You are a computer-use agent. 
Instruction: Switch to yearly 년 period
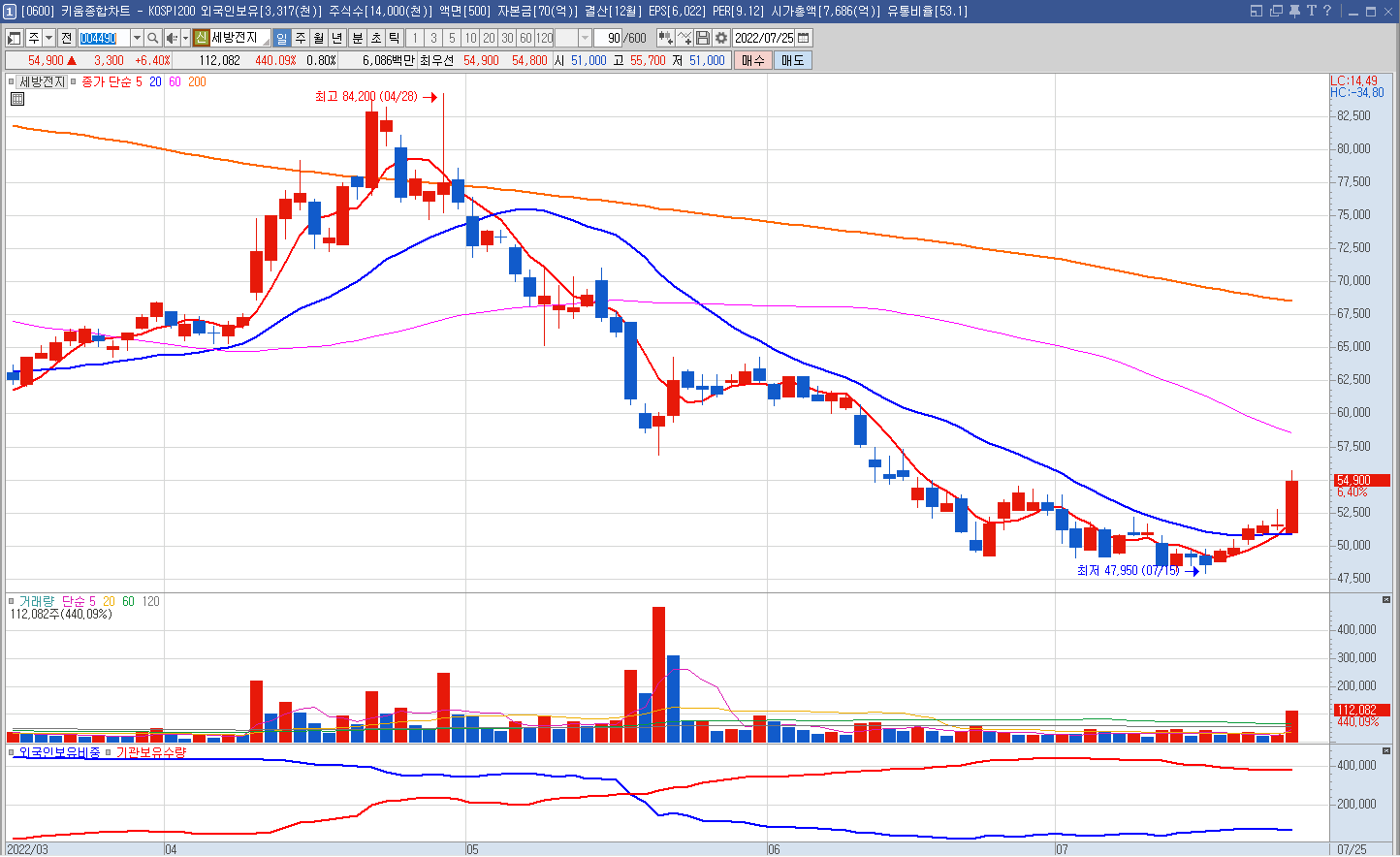click(x=337, y=38)
